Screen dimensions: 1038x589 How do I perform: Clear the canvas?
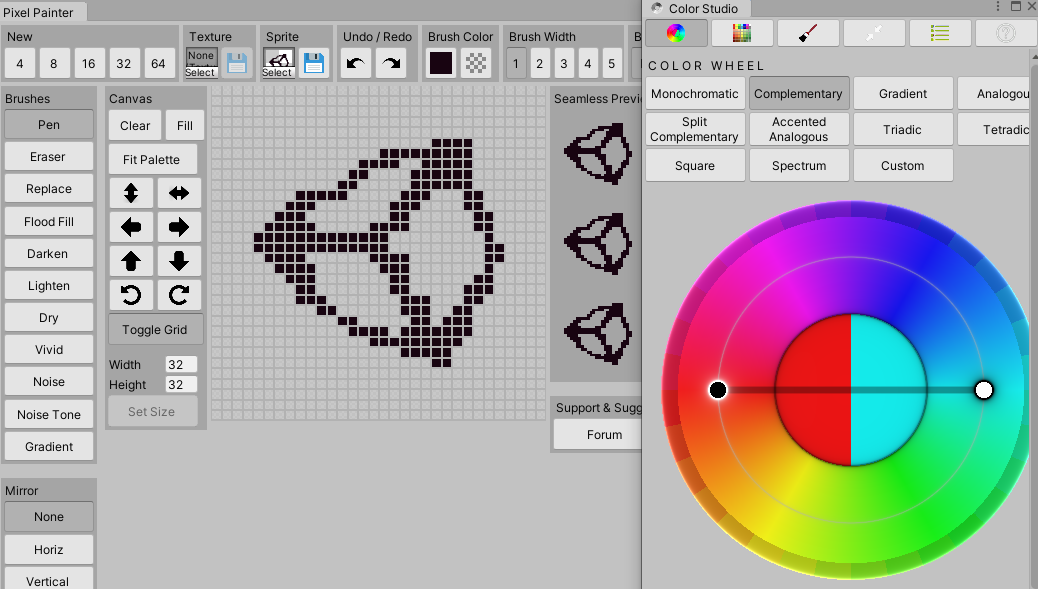pyautogui.click(x=135, y=125)
